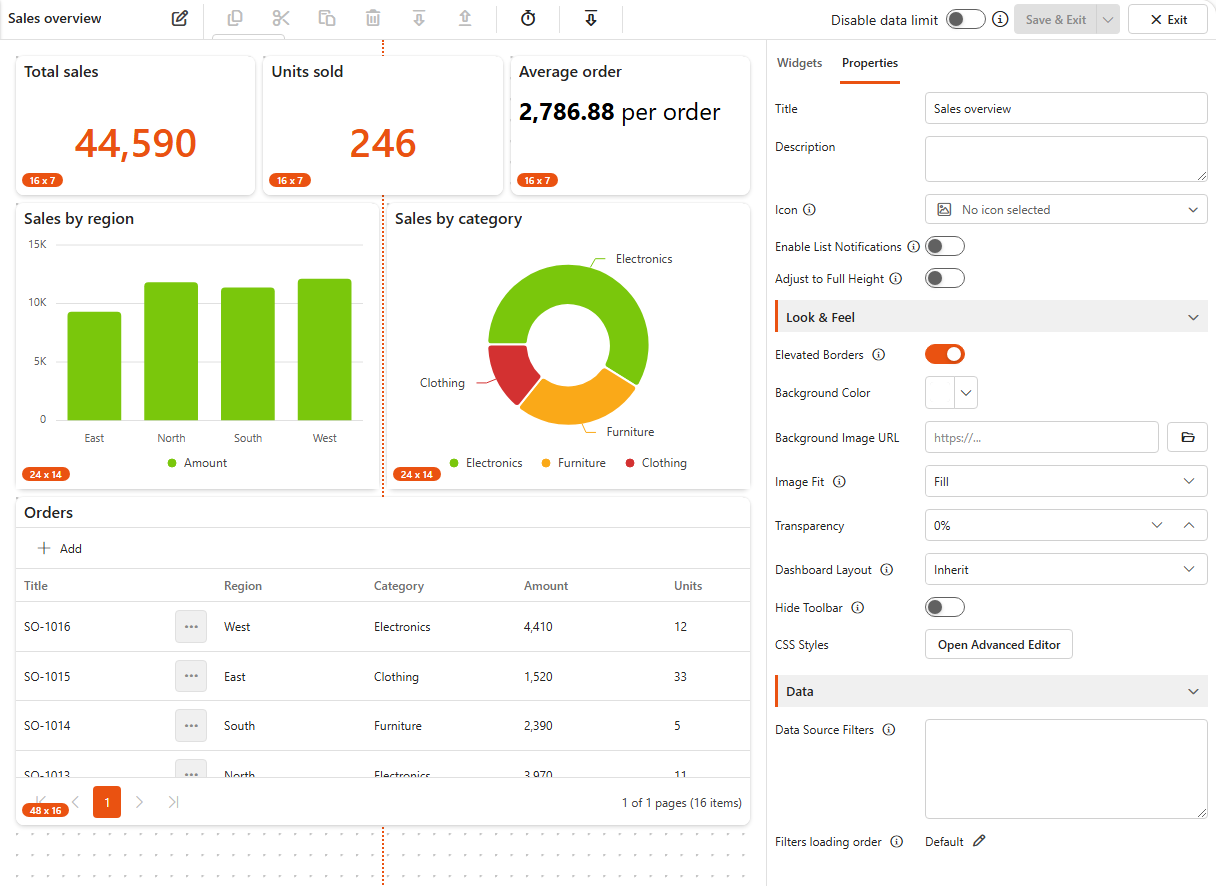Sort Orders by Title column header
Image resolution: width=1216 pixels, height=886 pixels.
pyautogui.click(x=36, y=586)
